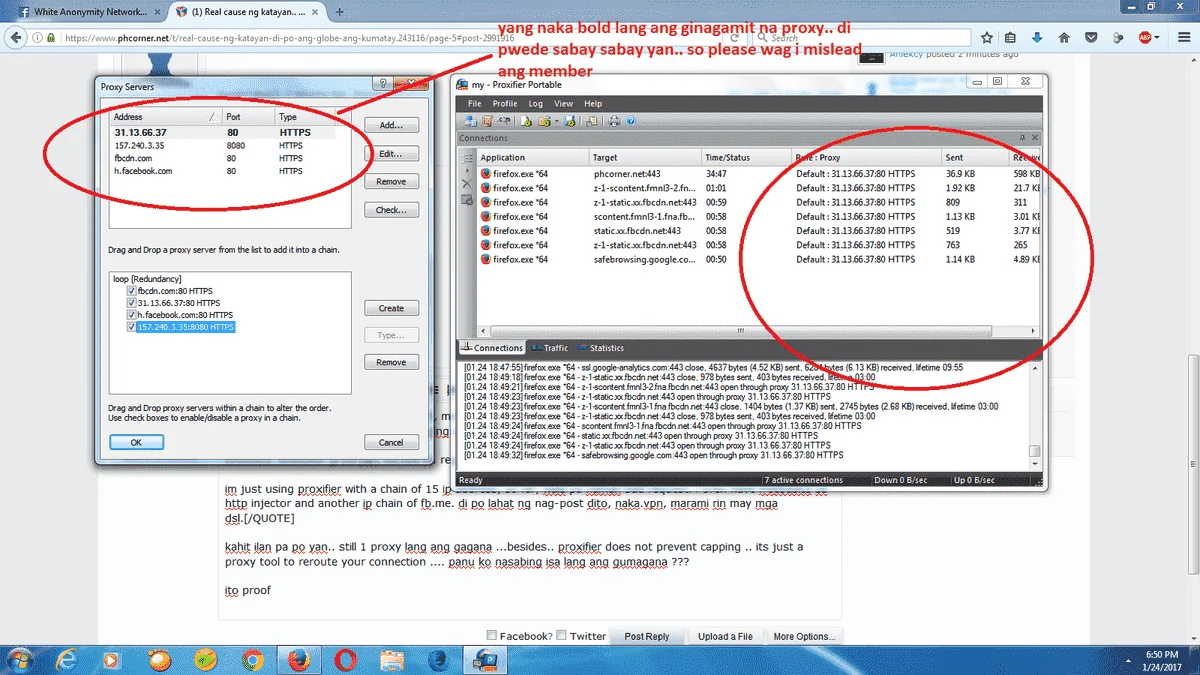Click Firefox icon in taskbar
The height and width of the screenshot is (675, 1200).
click(x=298, y=660)
